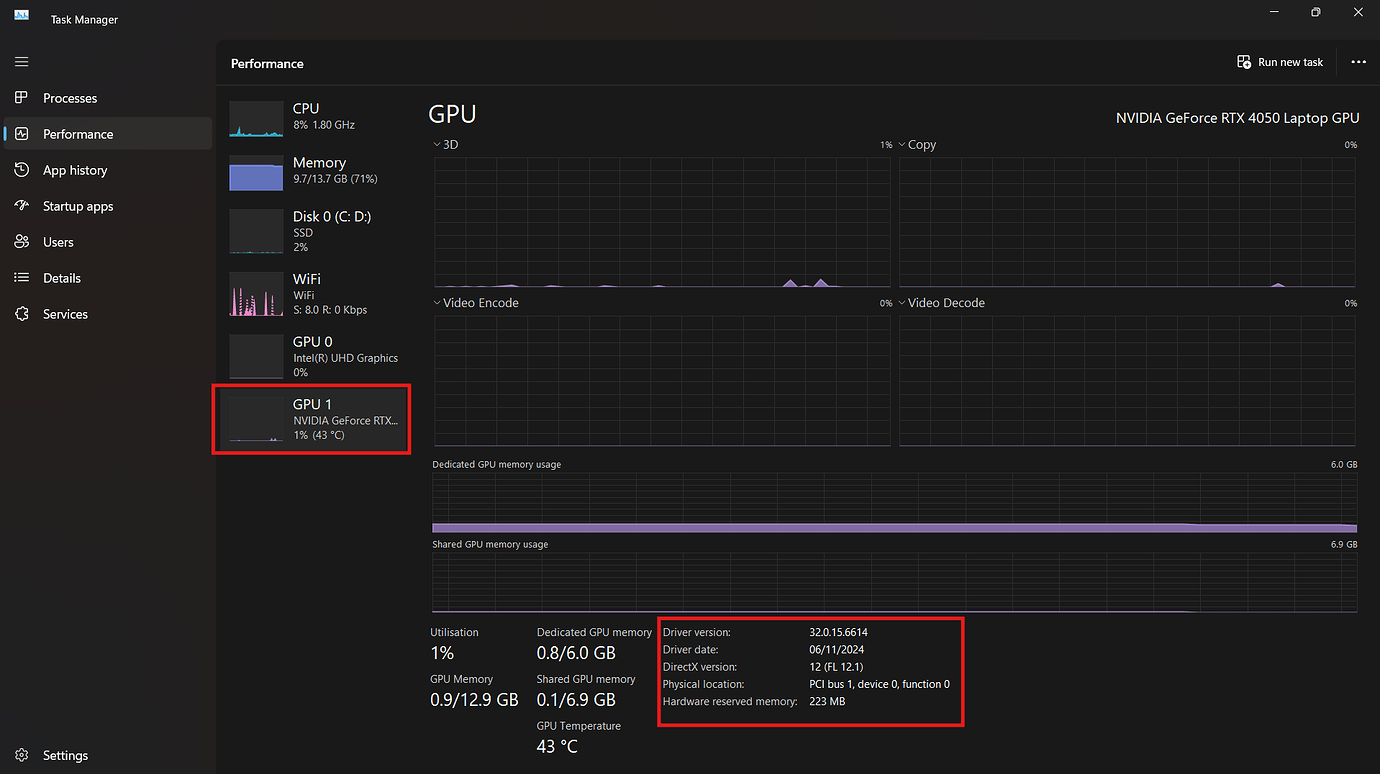Open the more options ellipsis menu
This screenshot has height=774, width=1380.
1358,61
